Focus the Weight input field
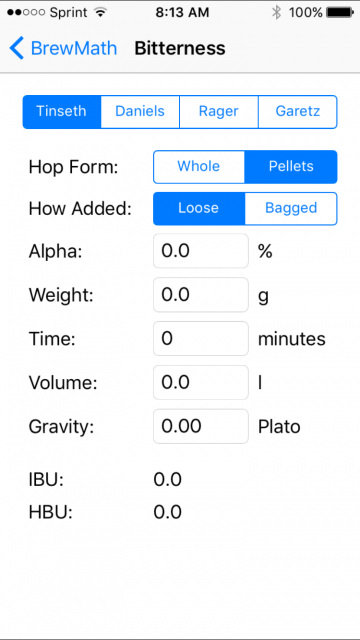 [x=201, y=295]
